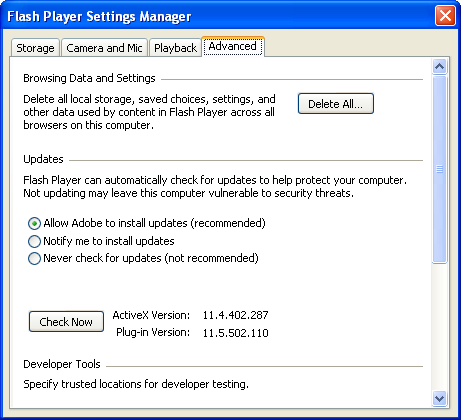
Task: Click the vertical scrollbar thumb
Action: [x=440, y=170]
